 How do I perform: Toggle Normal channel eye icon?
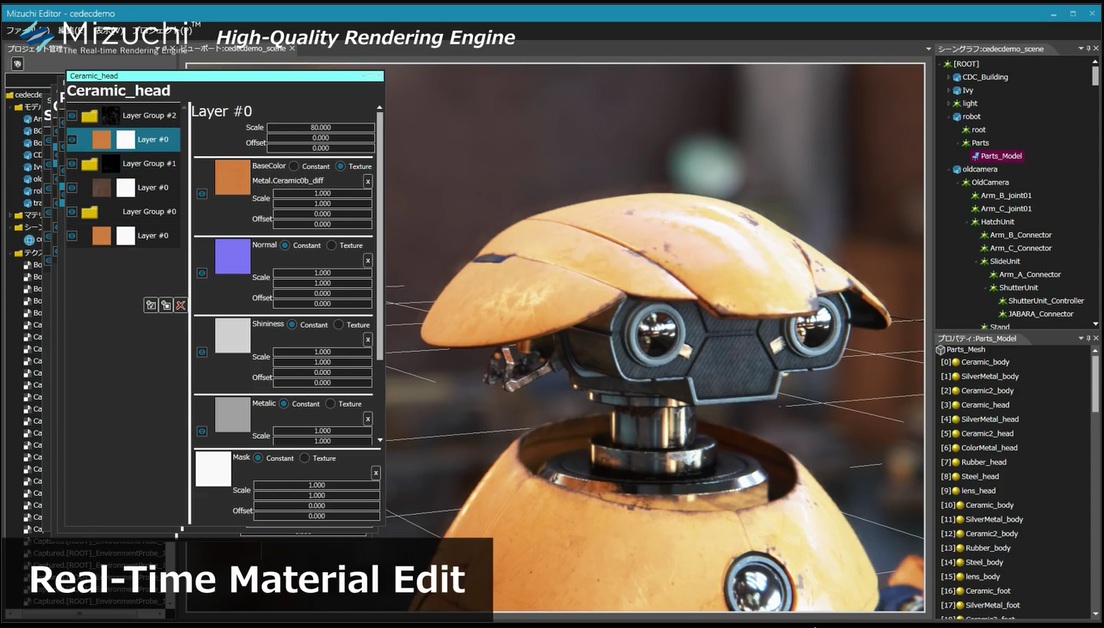click(202, 272)
